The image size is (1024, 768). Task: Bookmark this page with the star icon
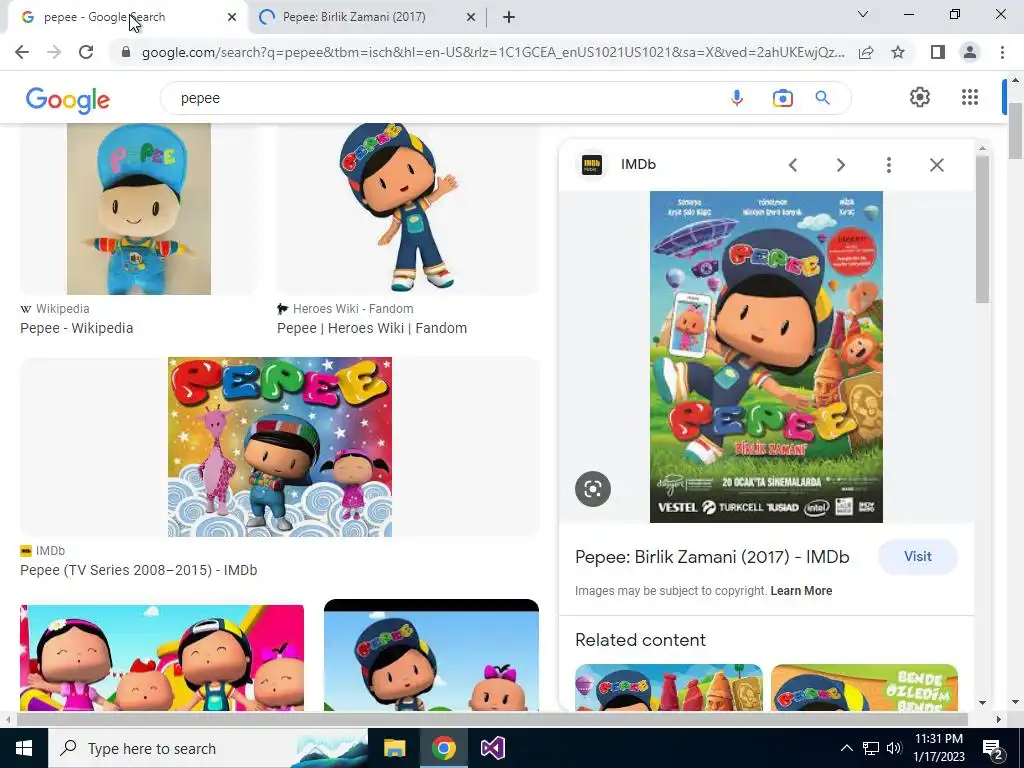(x=898, y=52)
